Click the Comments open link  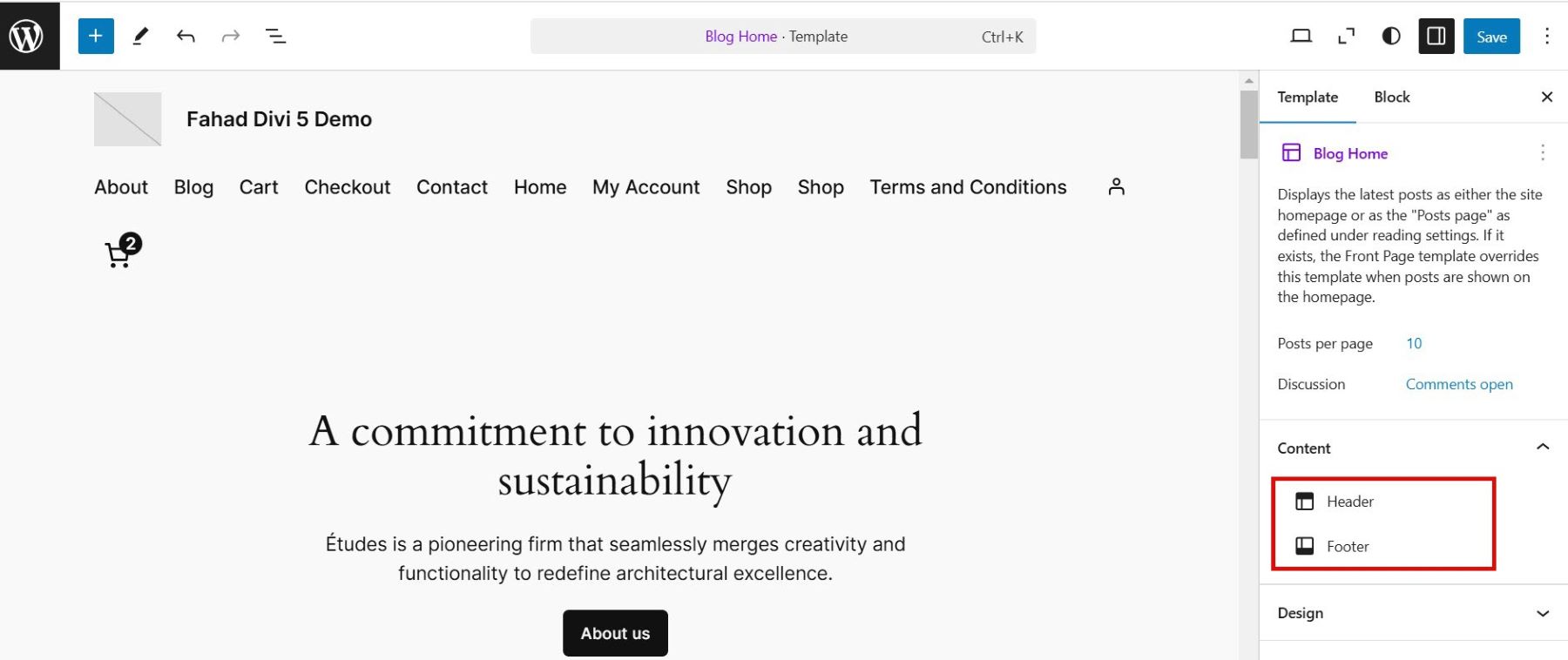click(x=1458, y=384)
